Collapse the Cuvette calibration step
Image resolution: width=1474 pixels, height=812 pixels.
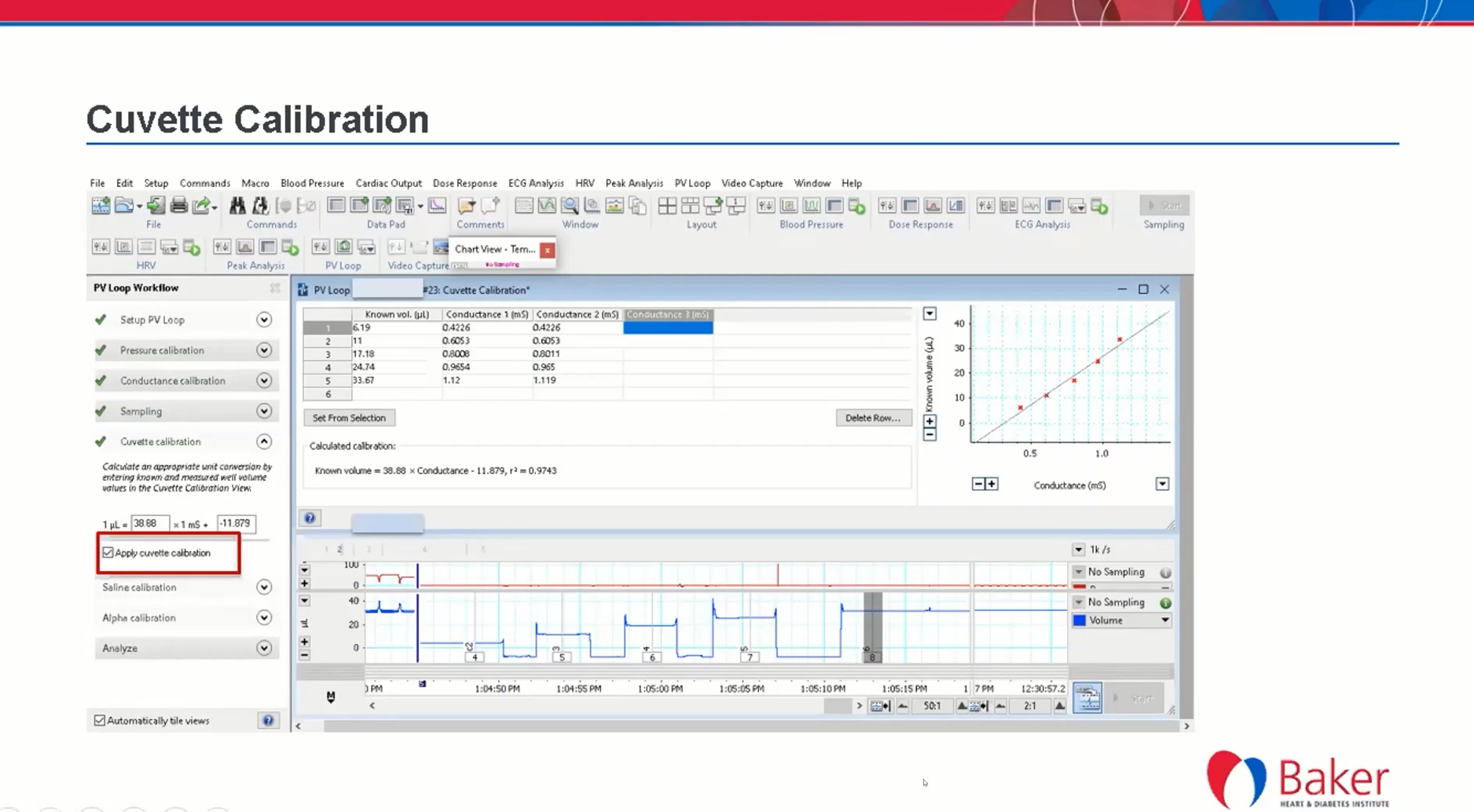[x=264, y=441]
